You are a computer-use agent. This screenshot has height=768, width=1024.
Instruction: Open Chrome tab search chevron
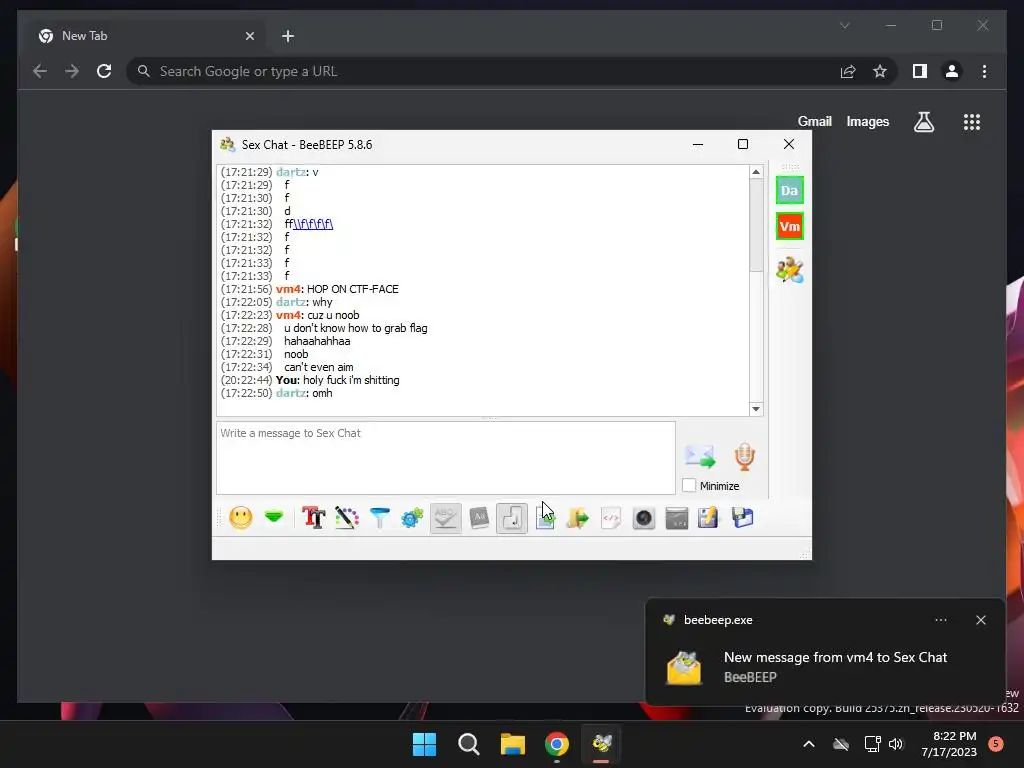[844, 25]
